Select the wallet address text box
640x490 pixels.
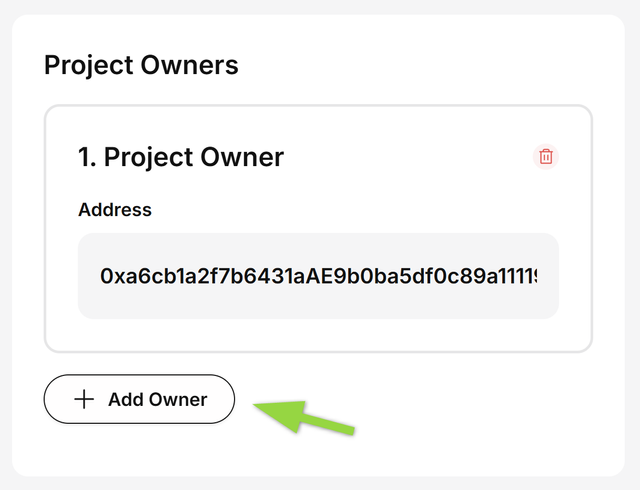pyautogui.click(x=318, y=276)
